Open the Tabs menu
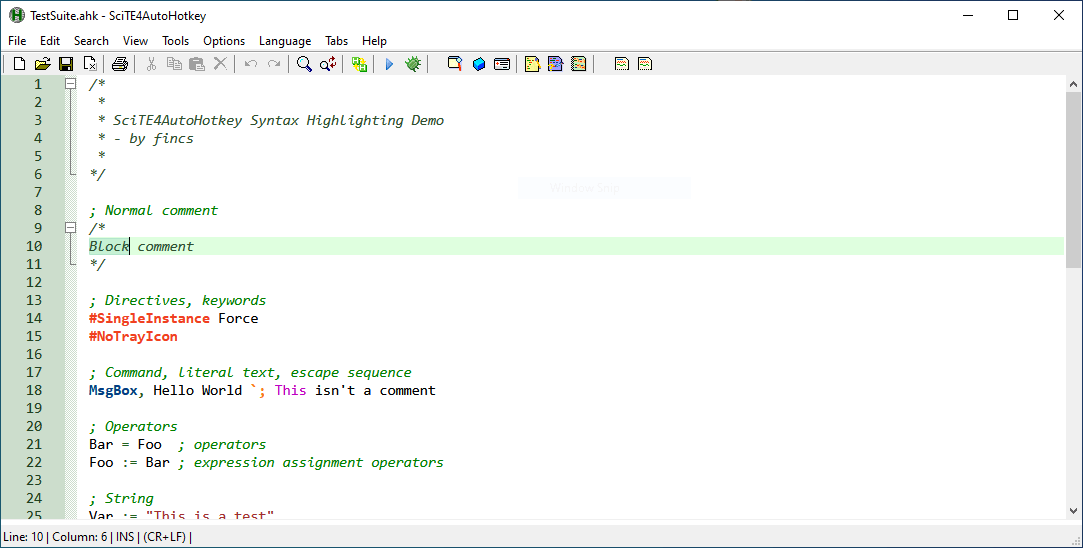This screenshot has height=548, width=1083. [x=336, y=41]
